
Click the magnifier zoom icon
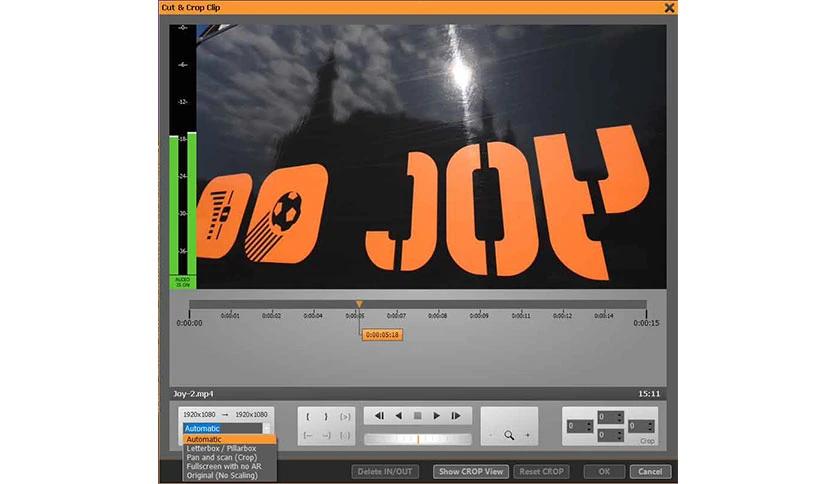click(509, 435)
